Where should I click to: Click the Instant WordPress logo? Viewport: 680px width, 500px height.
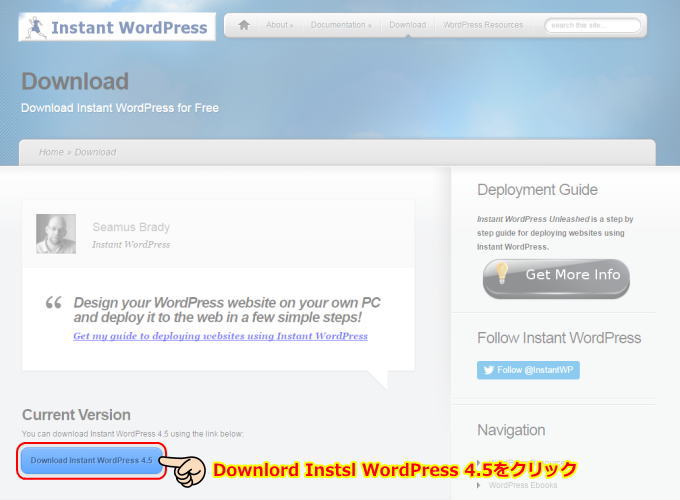(117, 27)
